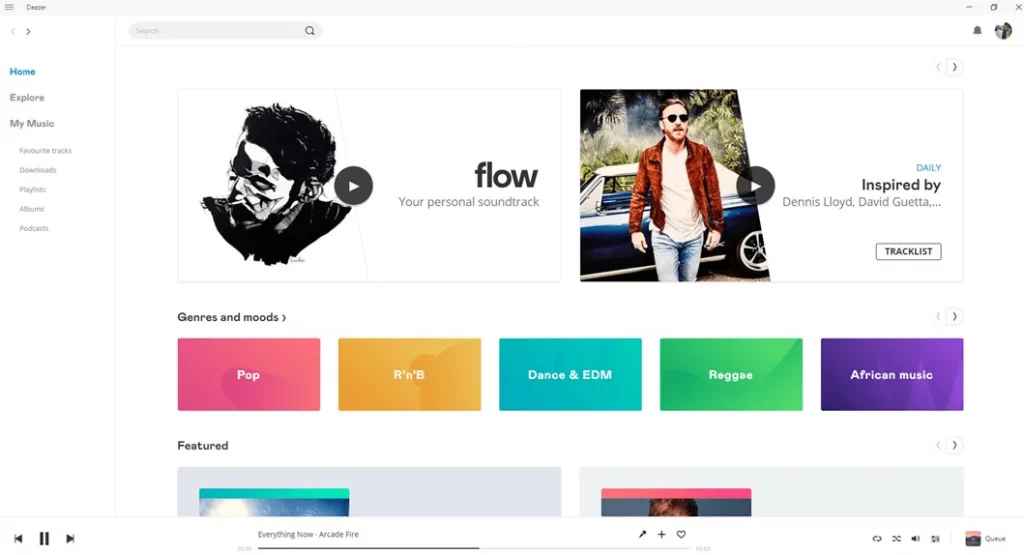Open the Dance & EDM genre tile
The image size is (1024, 555).
[570, 375]
